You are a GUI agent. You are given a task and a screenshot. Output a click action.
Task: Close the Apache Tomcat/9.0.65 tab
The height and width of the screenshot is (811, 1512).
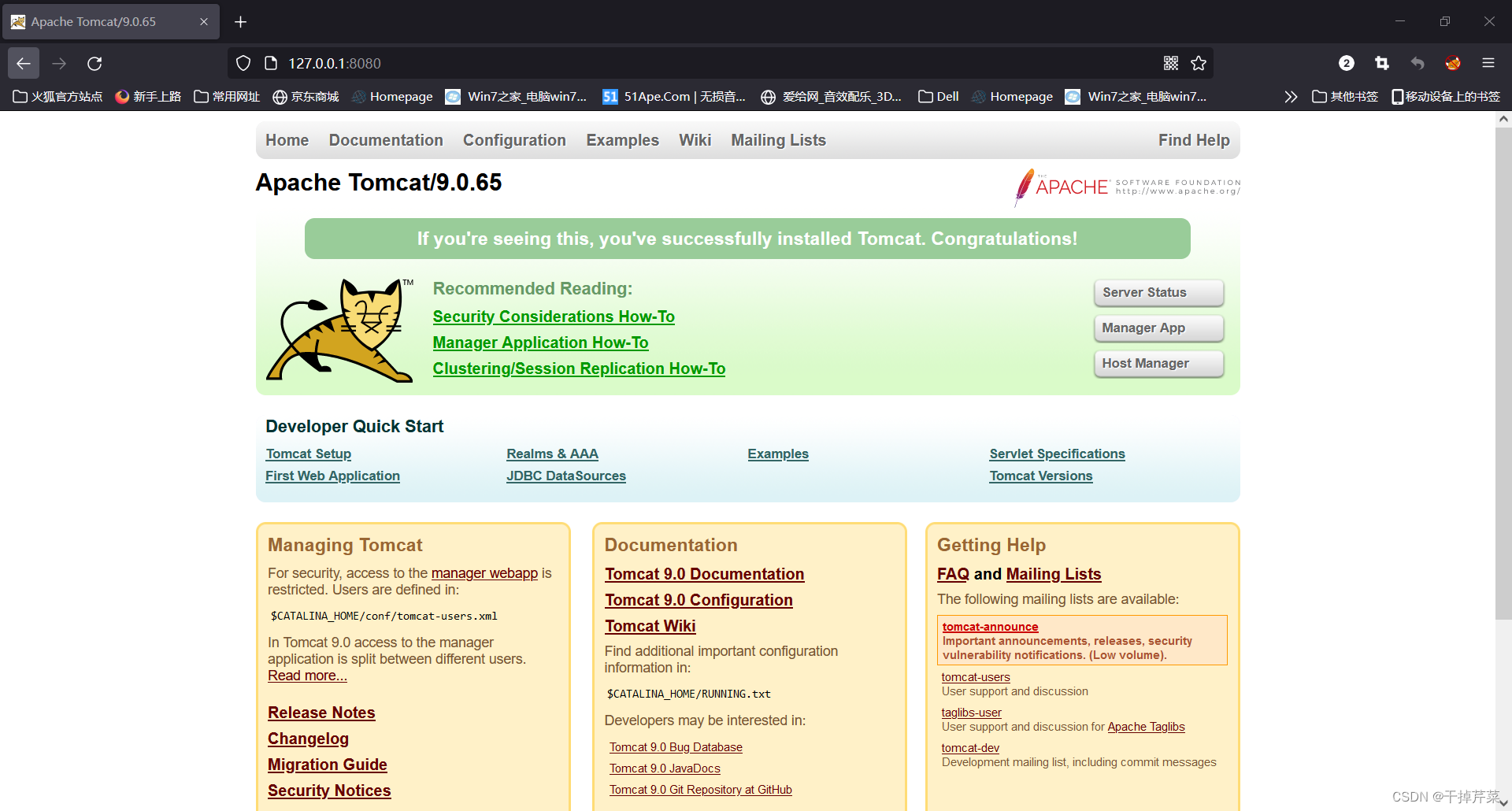[x=204, y=21]
